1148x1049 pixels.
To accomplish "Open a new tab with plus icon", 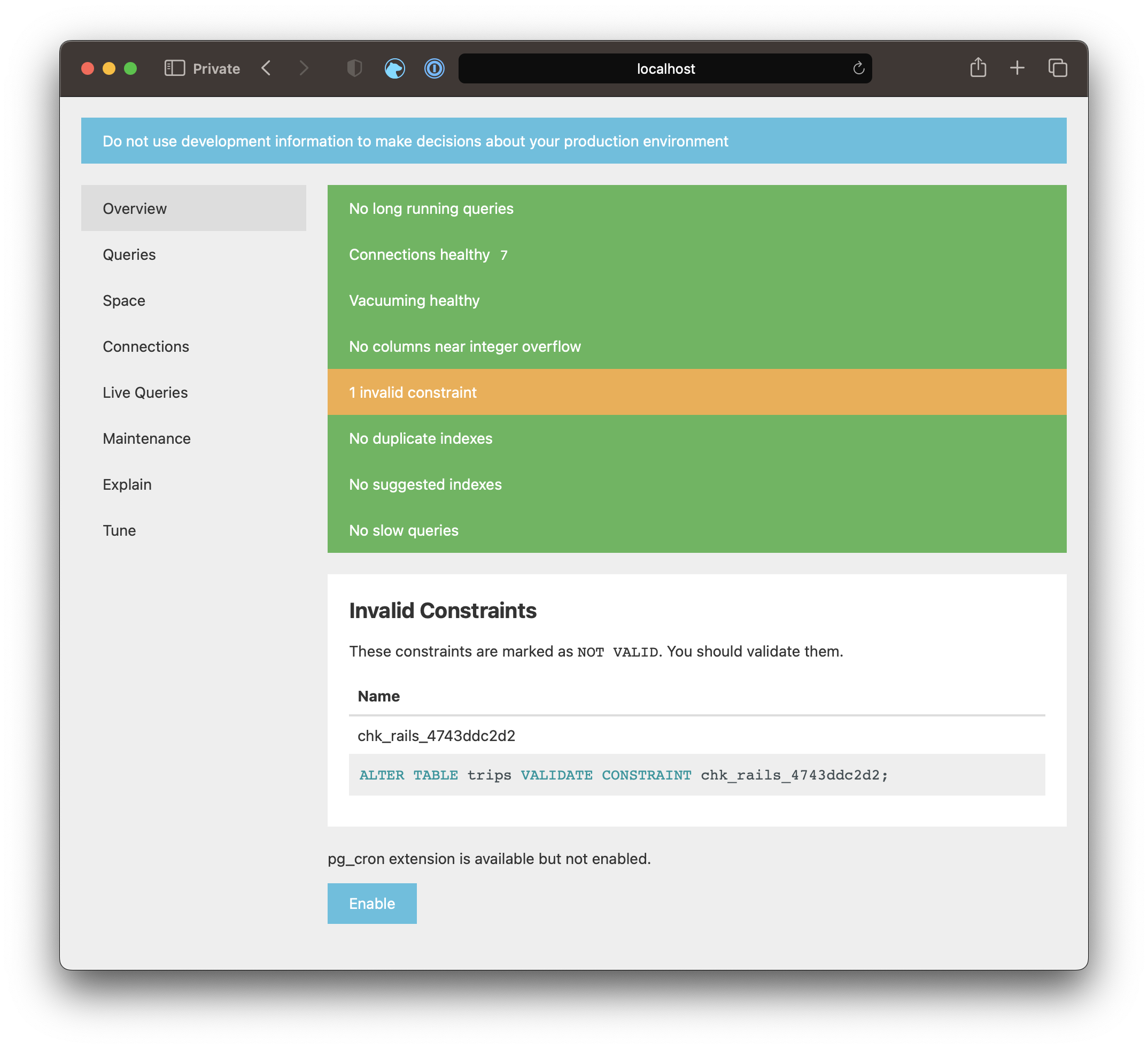I will tap(1017, 68).
